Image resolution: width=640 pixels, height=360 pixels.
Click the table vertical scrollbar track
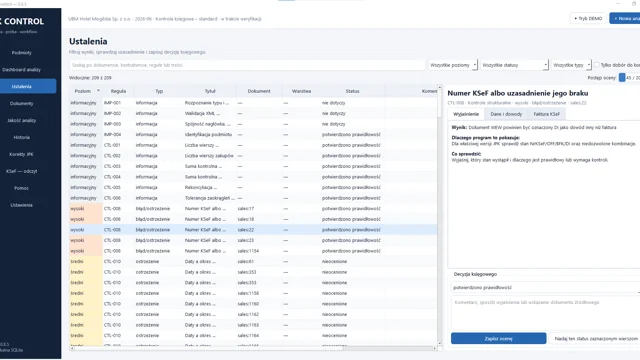[x=440, y=229]
